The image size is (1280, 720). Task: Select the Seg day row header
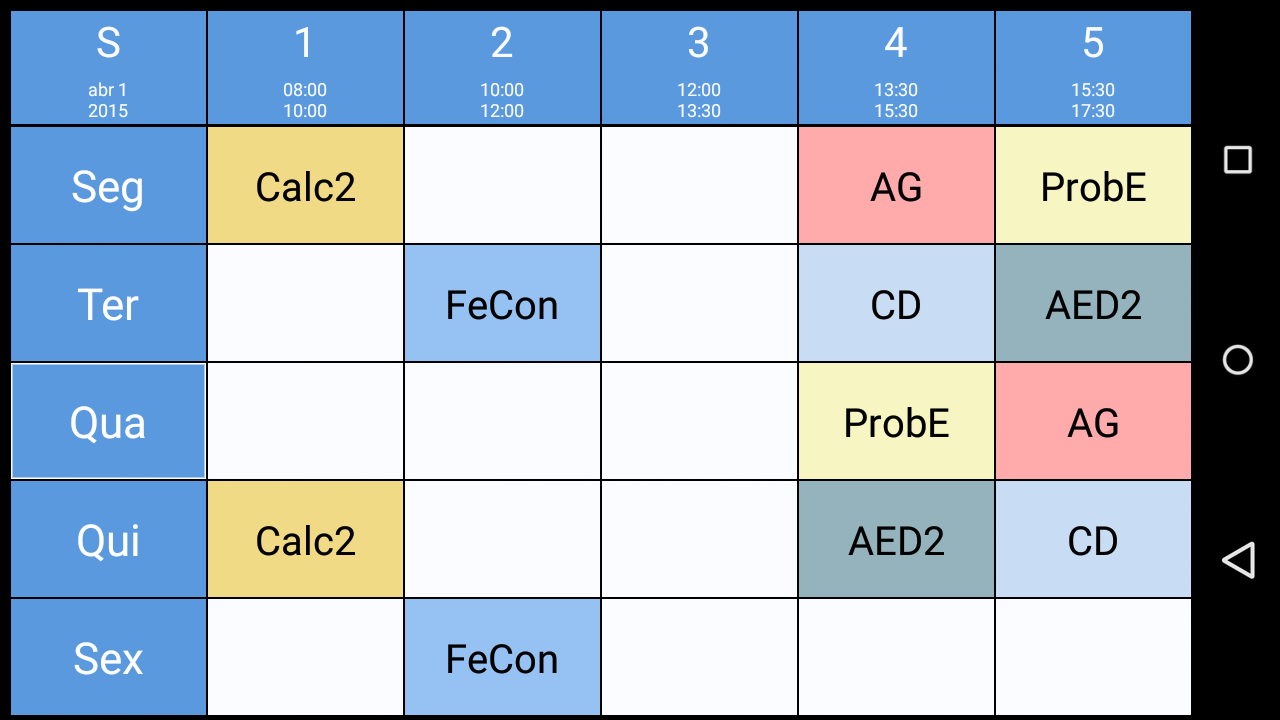coord(108,186)
